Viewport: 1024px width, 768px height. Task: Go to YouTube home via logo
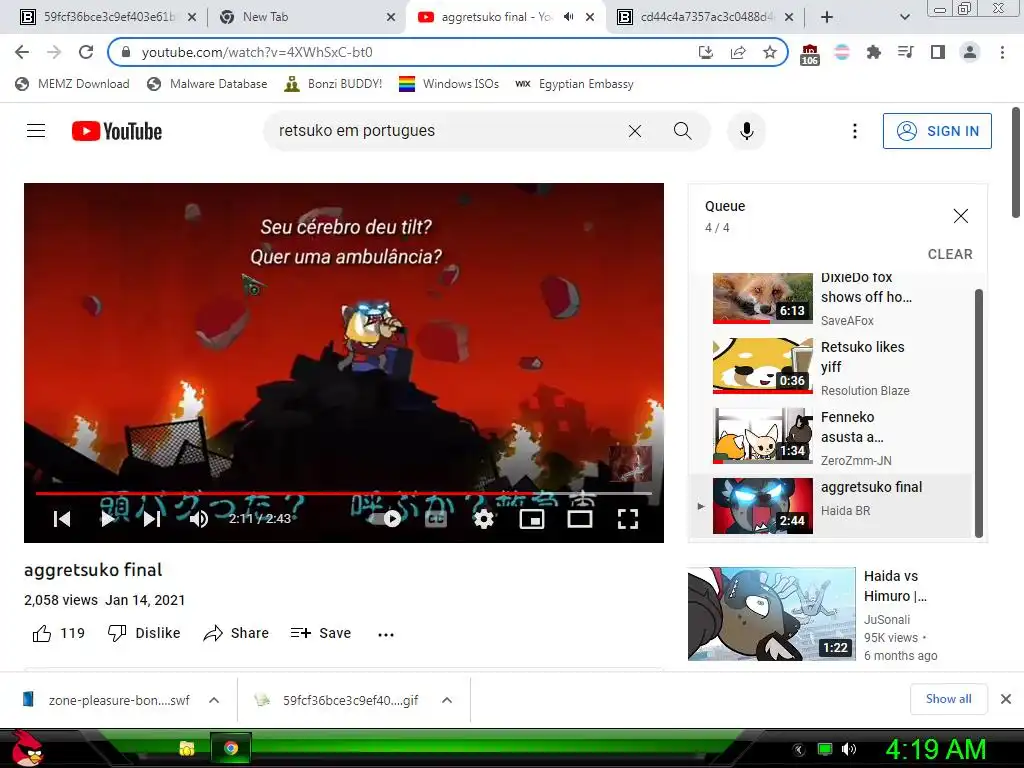[117, 131]
